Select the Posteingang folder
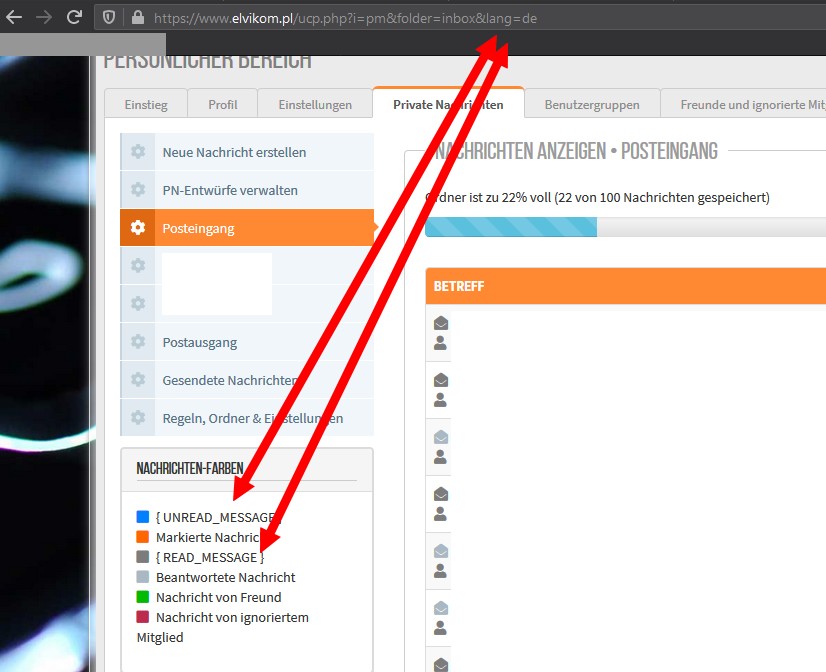Viewport: 826px width, 672px height. pos(247,228)
